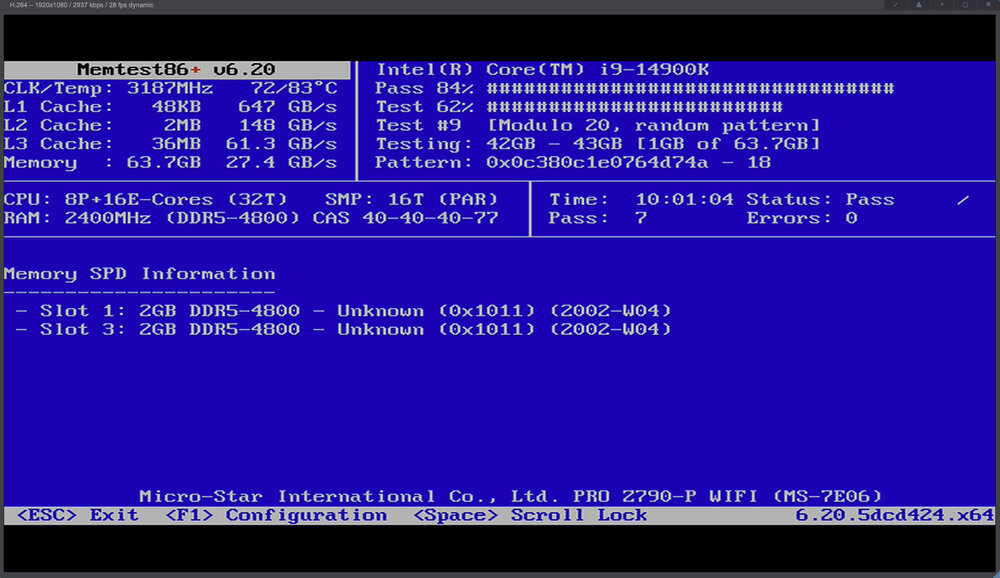Click the CPU 8P+16E-Cores (32T) text

[x=145, y=199]
